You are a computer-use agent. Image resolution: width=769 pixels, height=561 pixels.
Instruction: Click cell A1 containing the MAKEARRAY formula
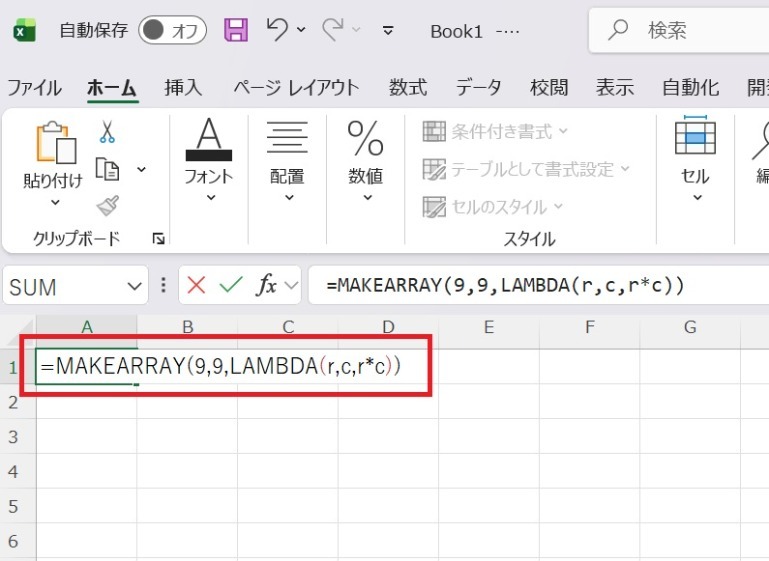click(86, 366)
